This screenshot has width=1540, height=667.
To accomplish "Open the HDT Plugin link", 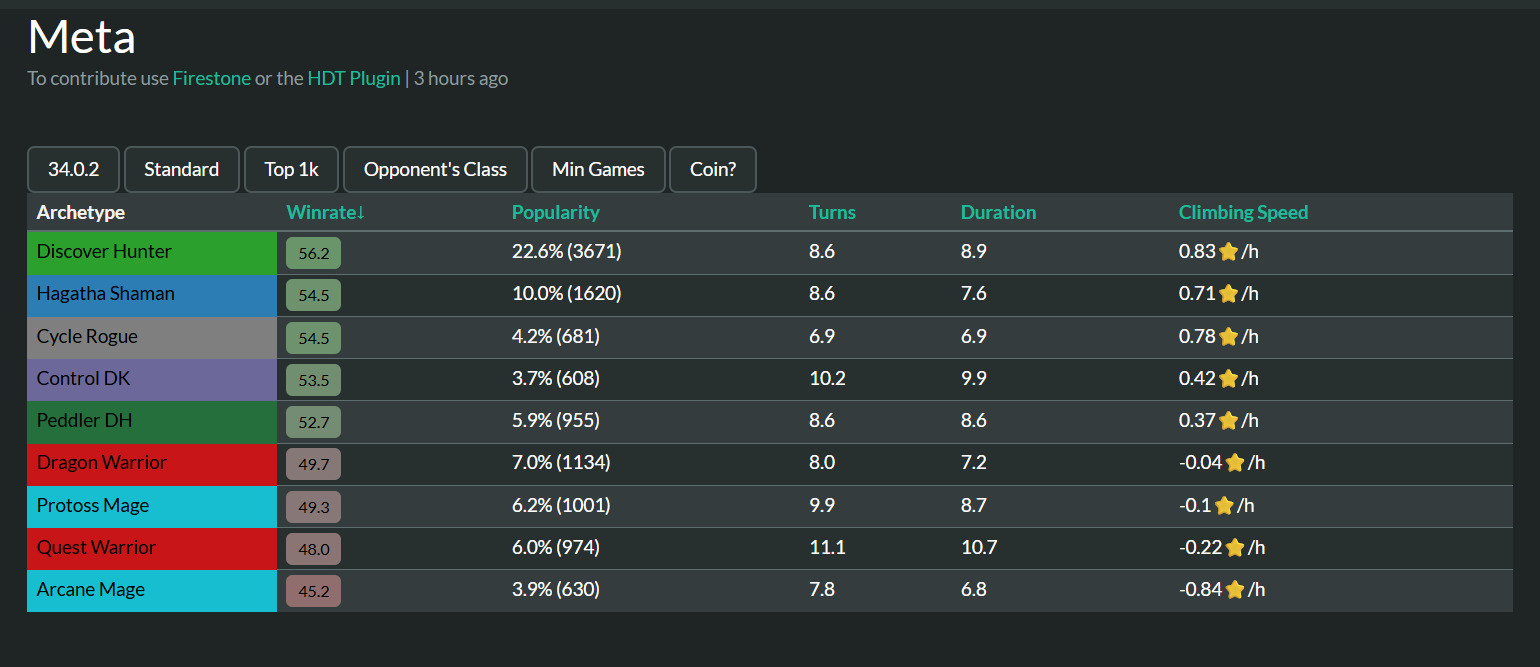I will (x=354, y=78).
